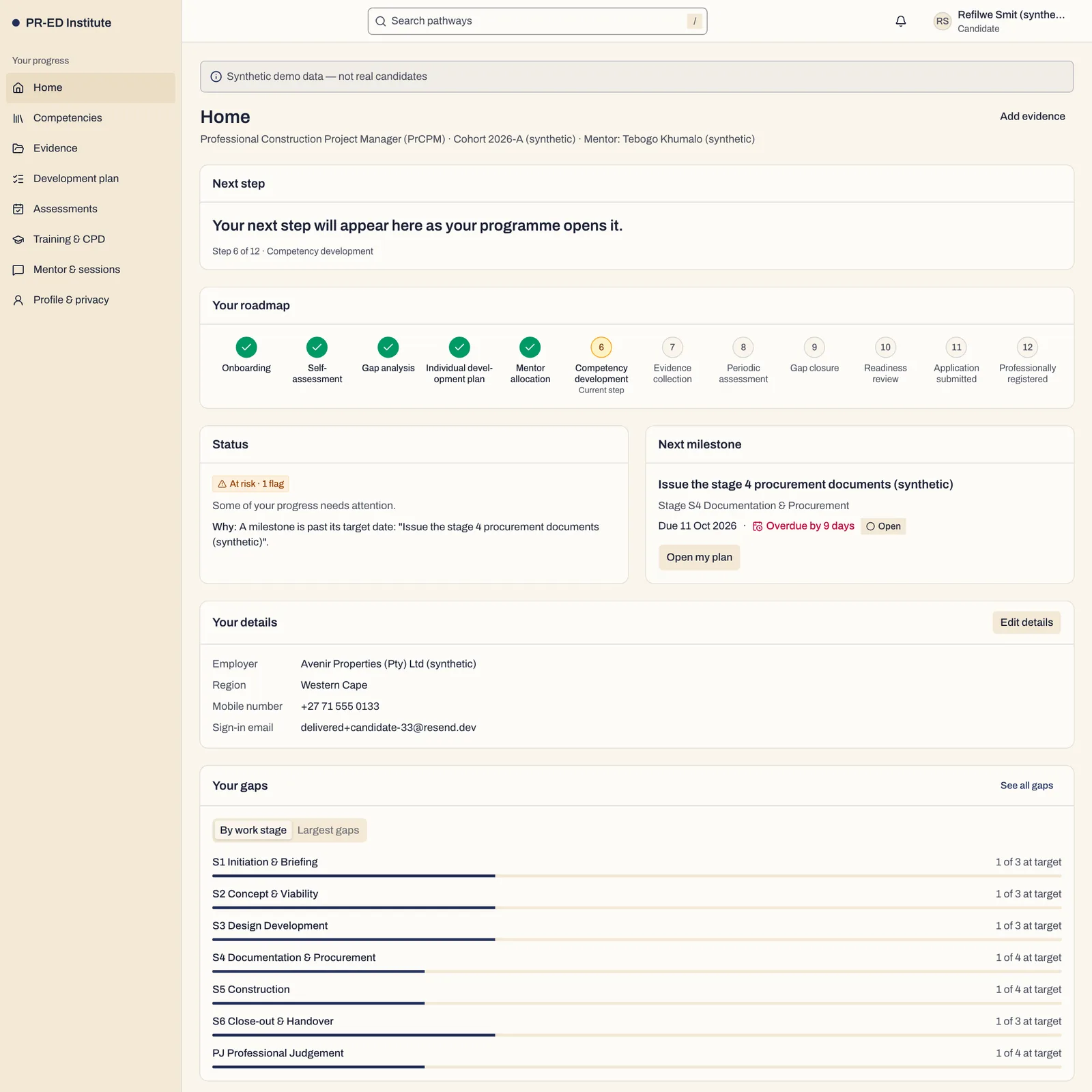Select roadmap step 6 Competency development
The image size is (1092, 1092).
[601, 347]
